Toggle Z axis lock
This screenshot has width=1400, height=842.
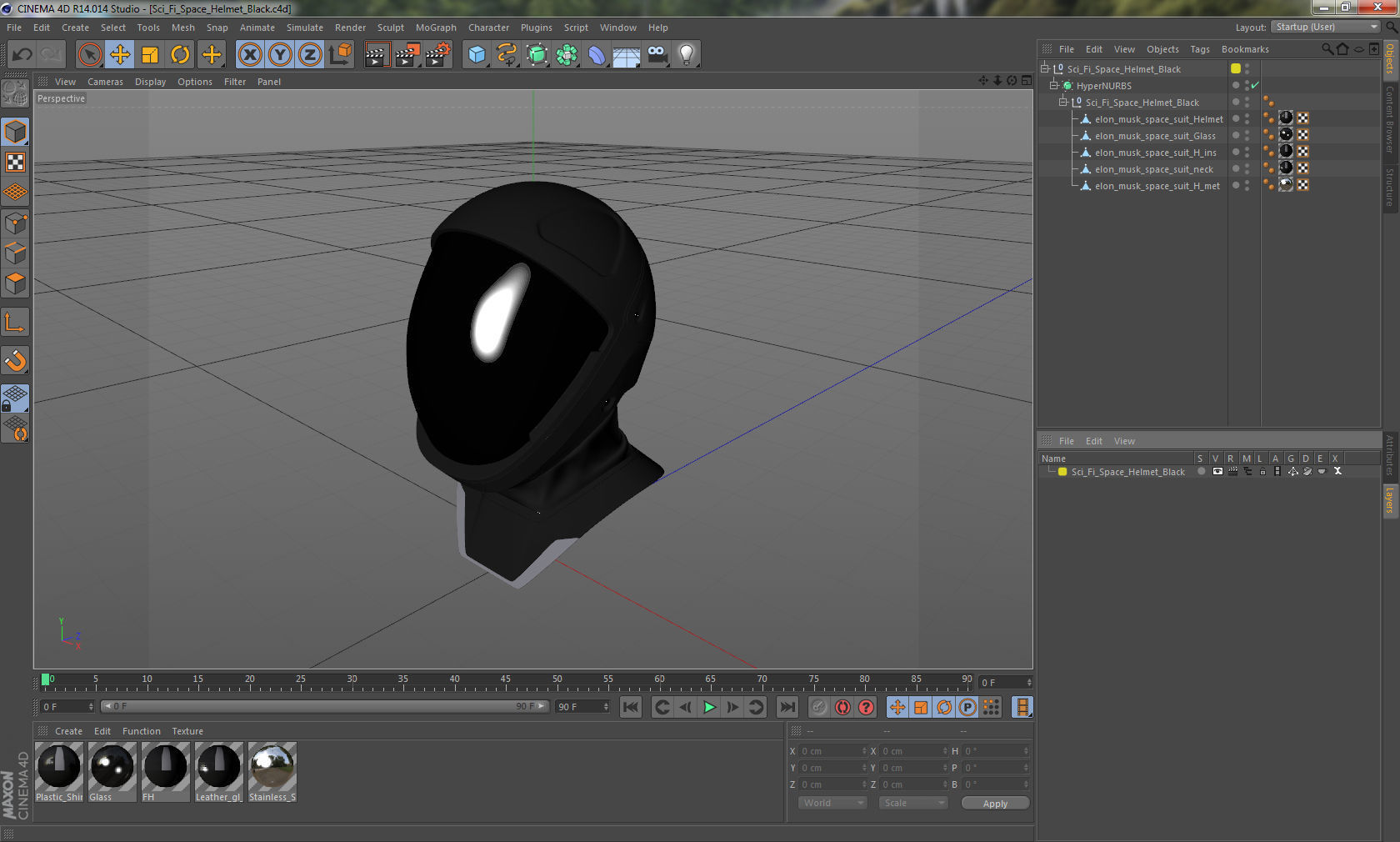tap(310, 55)
